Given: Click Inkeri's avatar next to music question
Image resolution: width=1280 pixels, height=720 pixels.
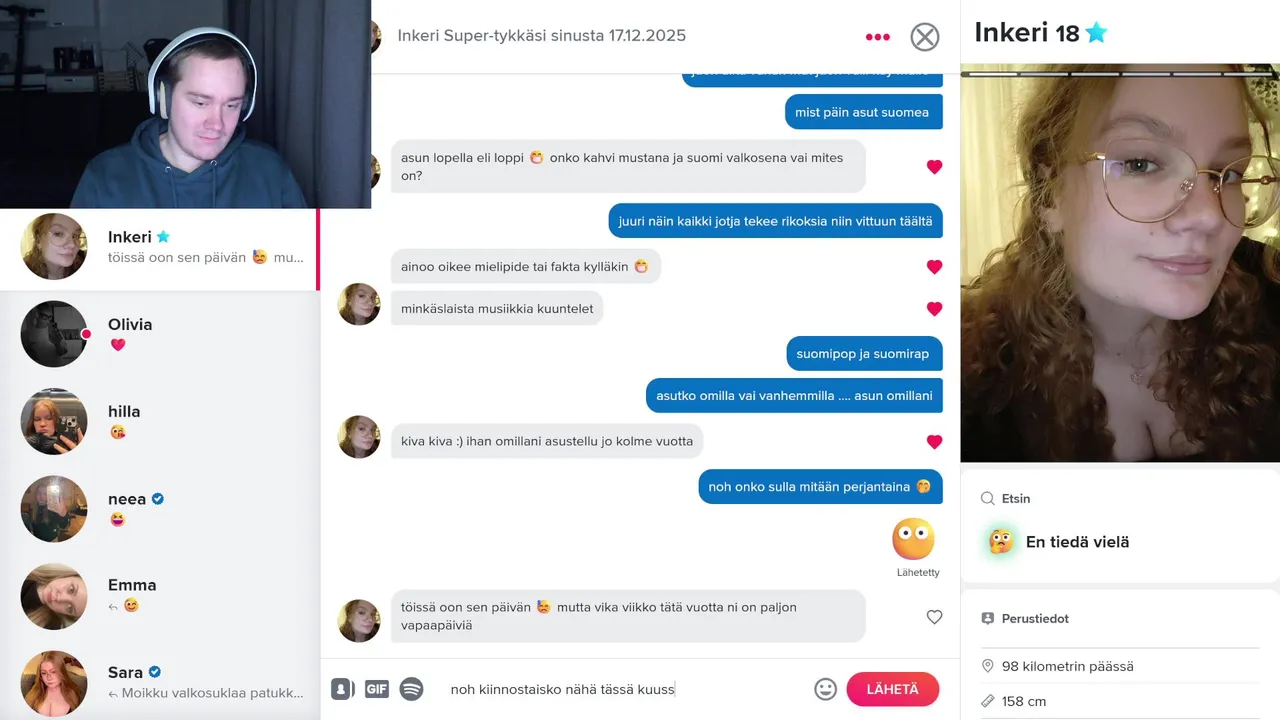Looking at the screenshot, I should (359, 304).
